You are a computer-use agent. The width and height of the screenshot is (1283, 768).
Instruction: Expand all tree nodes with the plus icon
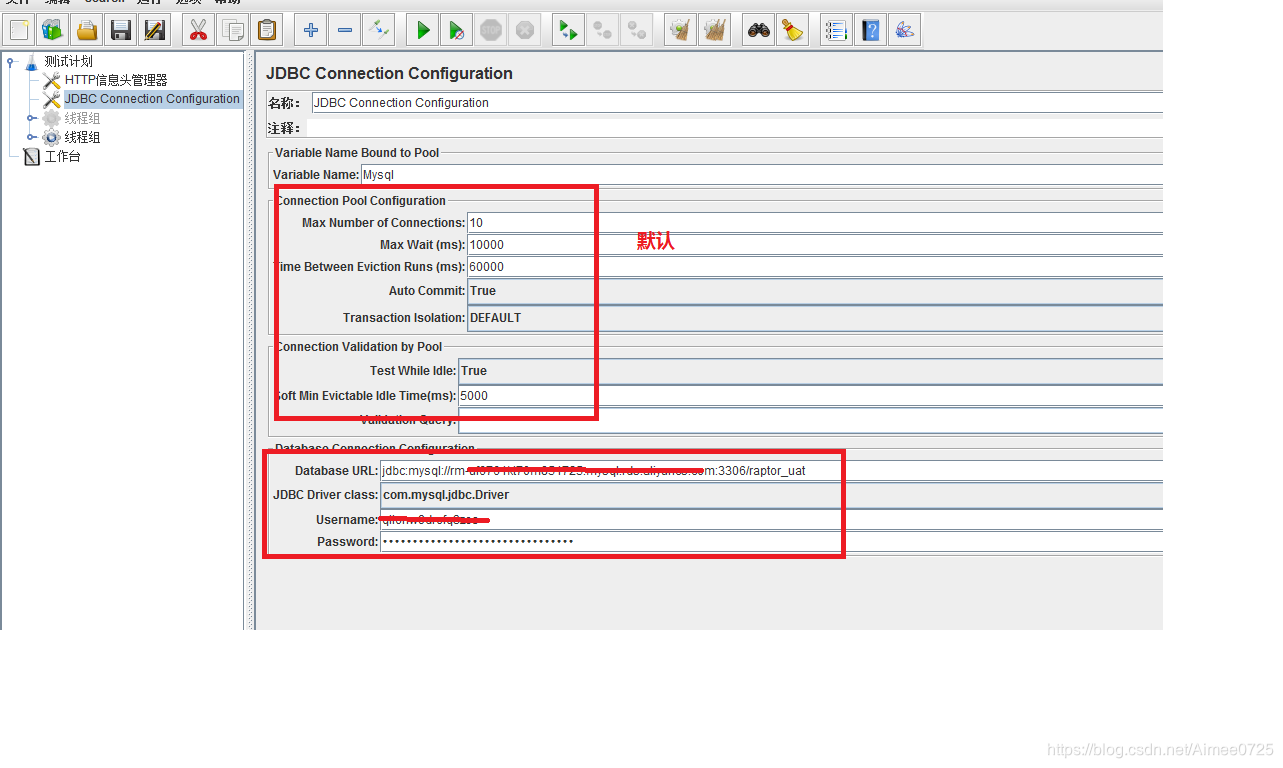pos(311,30)
